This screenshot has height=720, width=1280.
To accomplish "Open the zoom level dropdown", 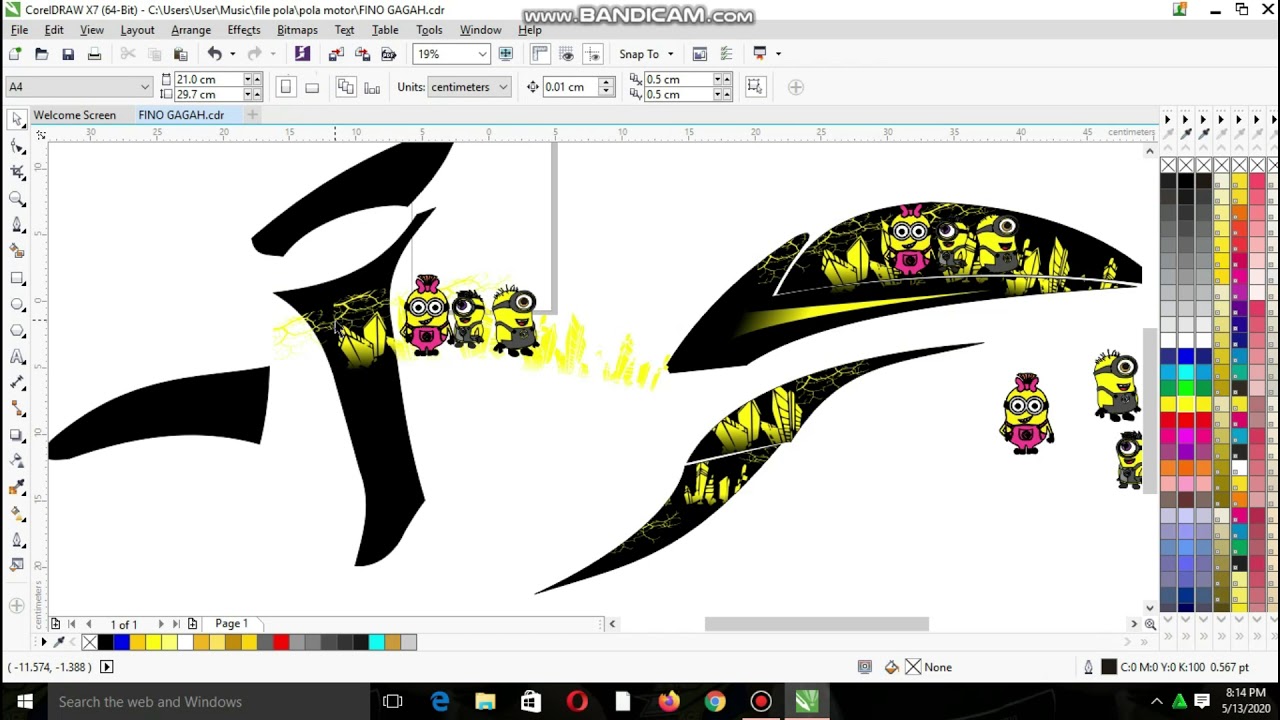I will [x=482, y=54].
